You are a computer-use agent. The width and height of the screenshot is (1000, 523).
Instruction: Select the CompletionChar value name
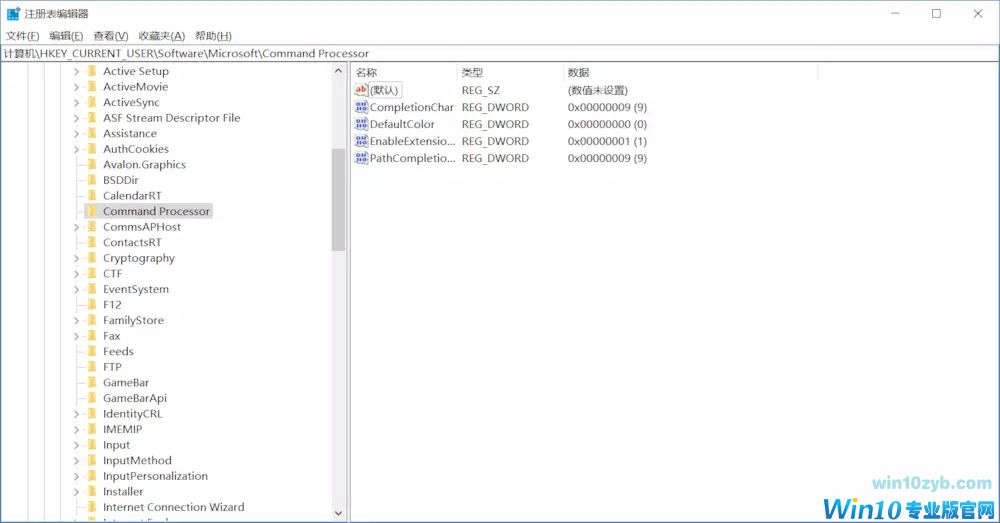[x=411, y=107]
